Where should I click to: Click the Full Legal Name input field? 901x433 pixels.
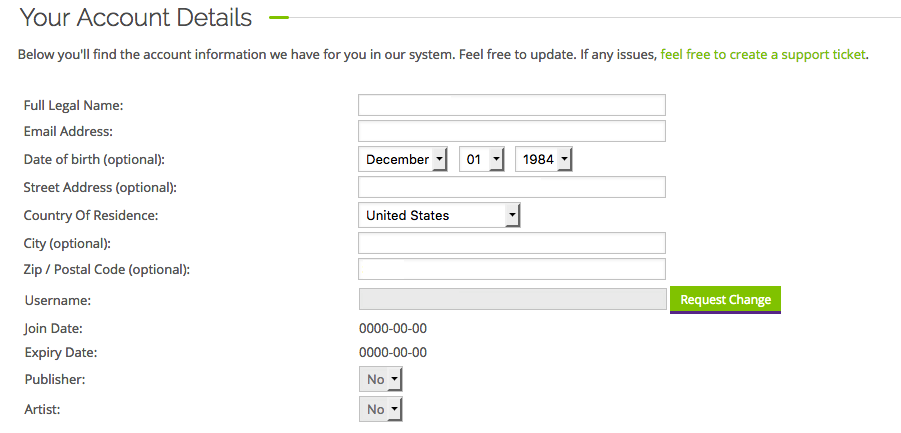click(511, 105)
